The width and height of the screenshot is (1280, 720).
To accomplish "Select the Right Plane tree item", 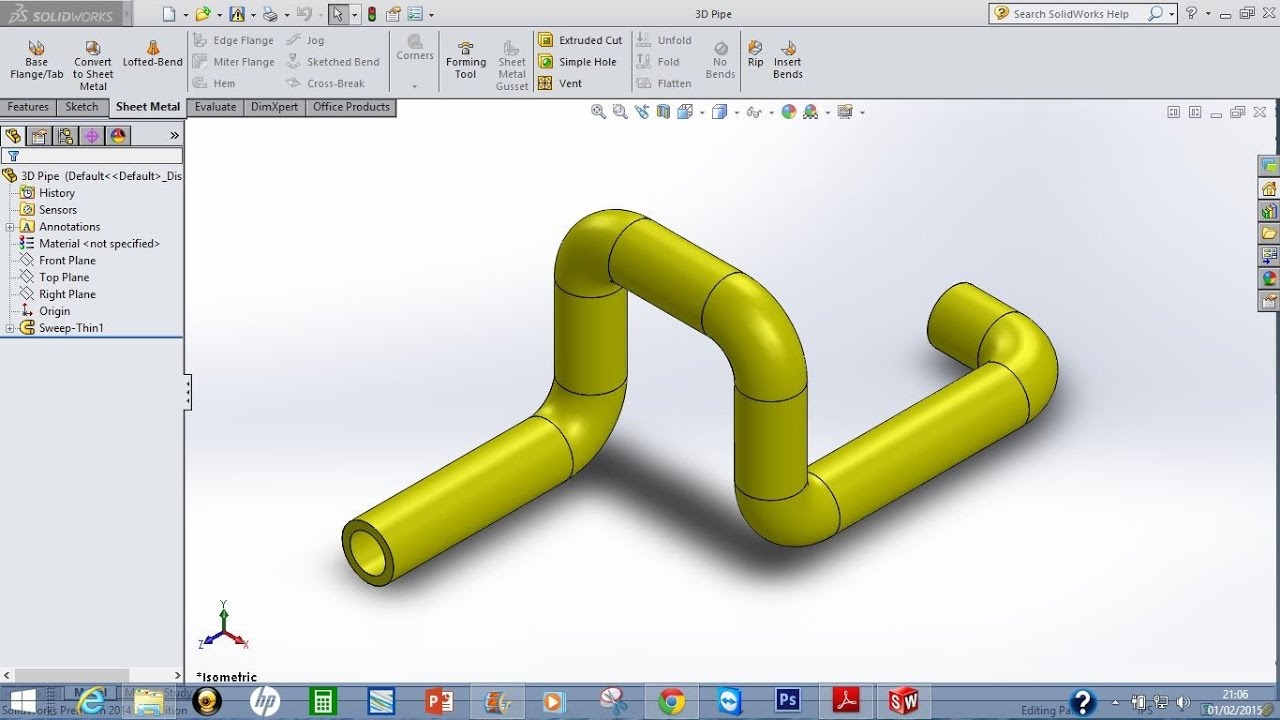I will (x=58, y=295).
